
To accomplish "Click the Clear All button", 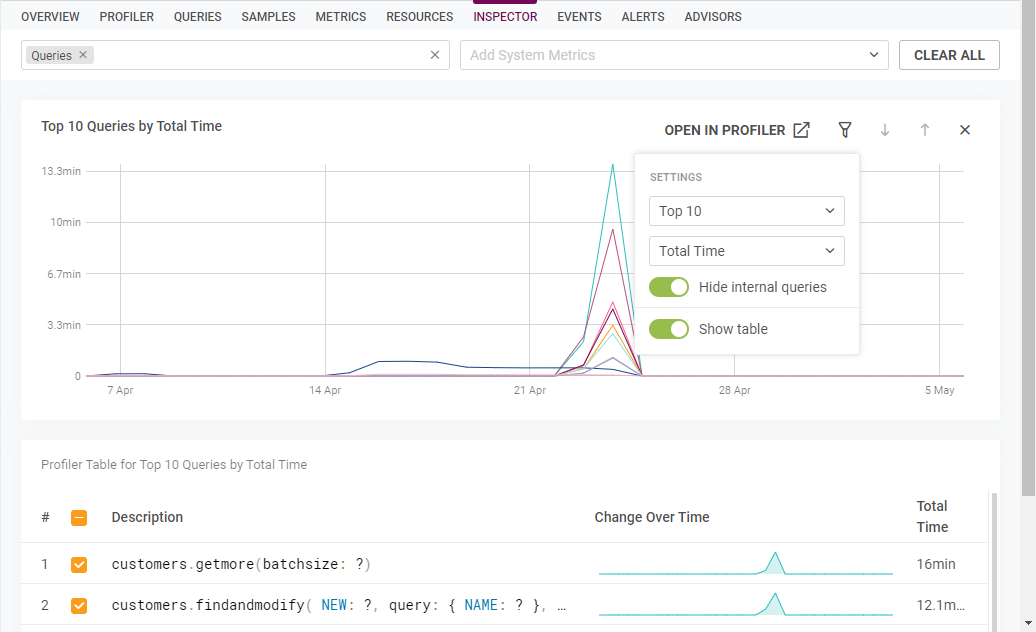I will pos(949,55).
